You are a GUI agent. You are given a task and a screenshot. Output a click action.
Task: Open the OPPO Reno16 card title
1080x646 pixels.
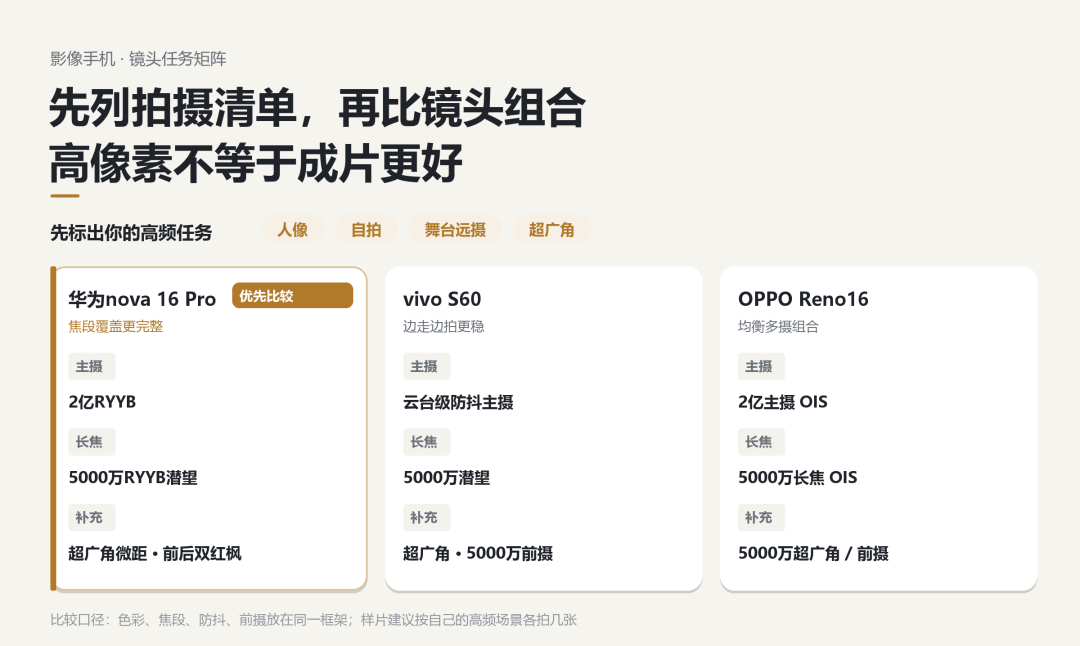(x=803, y=299)
